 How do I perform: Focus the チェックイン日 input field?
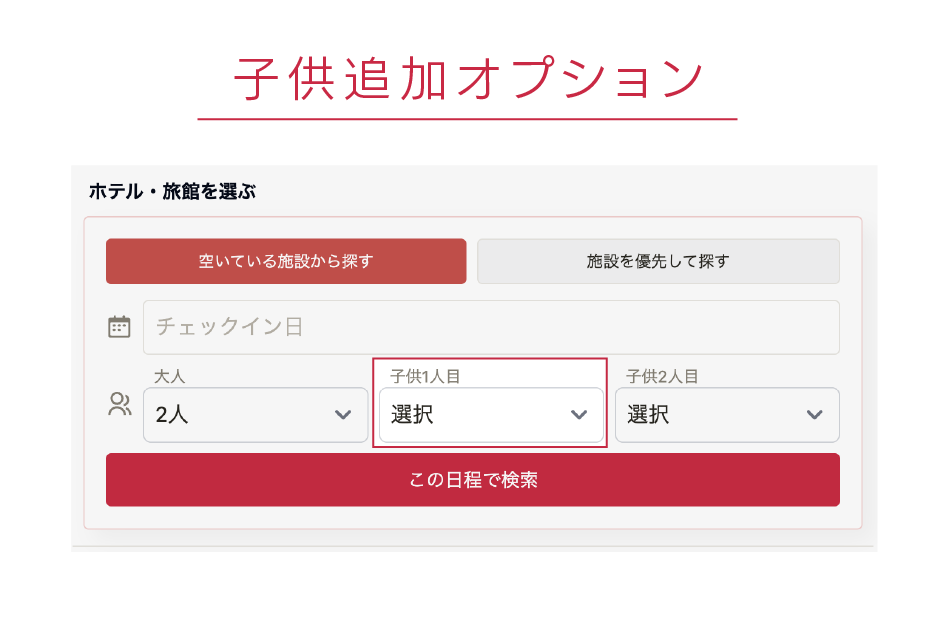coord(491,327)
